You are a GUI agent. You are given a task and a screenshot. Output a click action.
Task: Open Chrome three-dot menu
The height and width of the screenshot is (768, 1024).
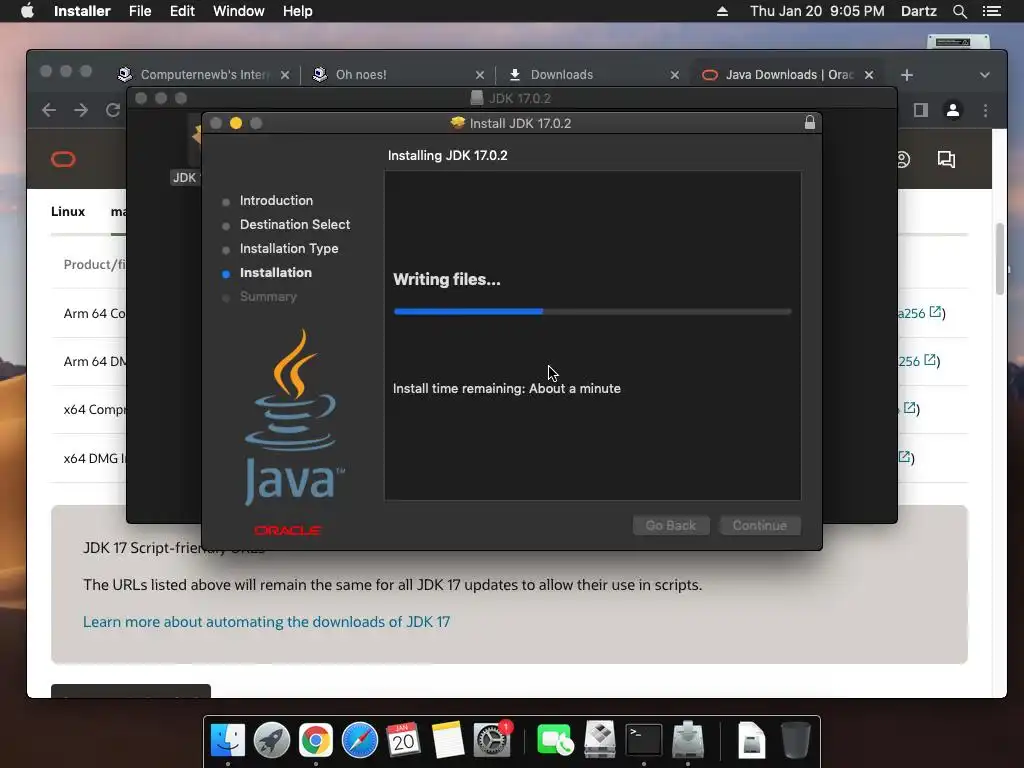[x=985, y=110]
